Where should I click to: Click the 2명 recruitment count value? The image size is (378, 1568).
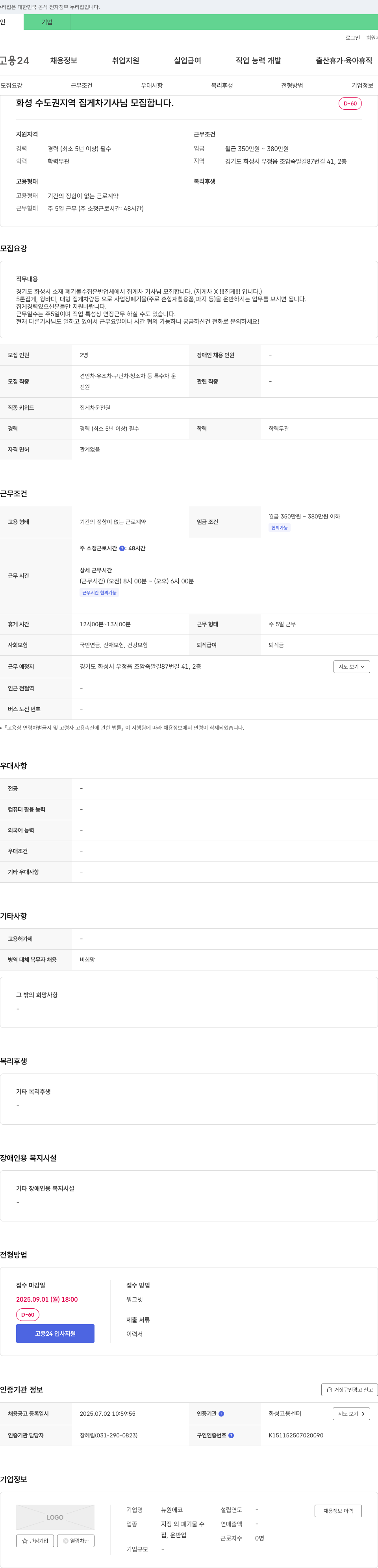pyautogui.click(x=83, y=355)
